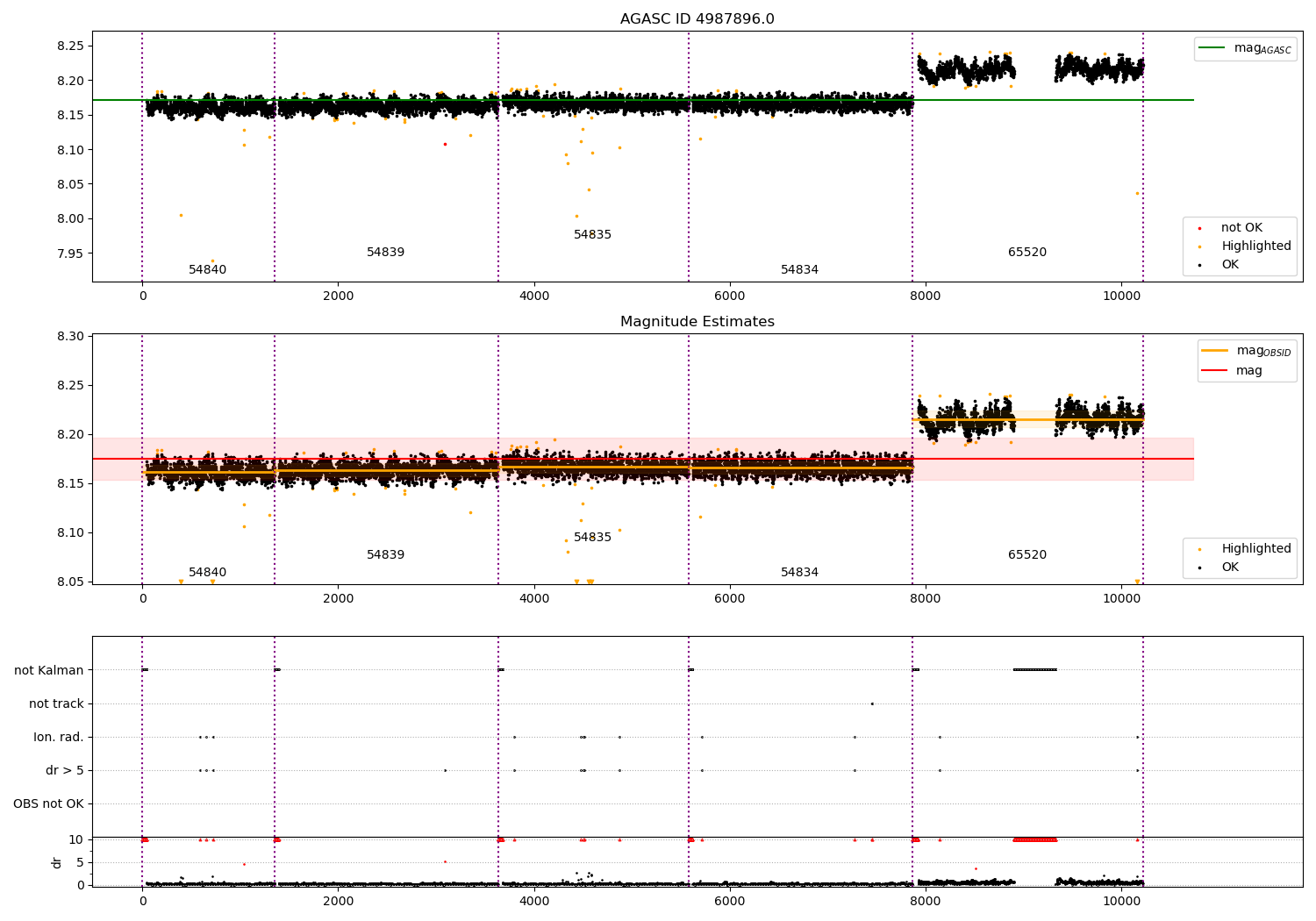Click the long 'not Kalman' marker run near 9000
Viewport: 1316px width, 921px height.
coord(1035,670)
